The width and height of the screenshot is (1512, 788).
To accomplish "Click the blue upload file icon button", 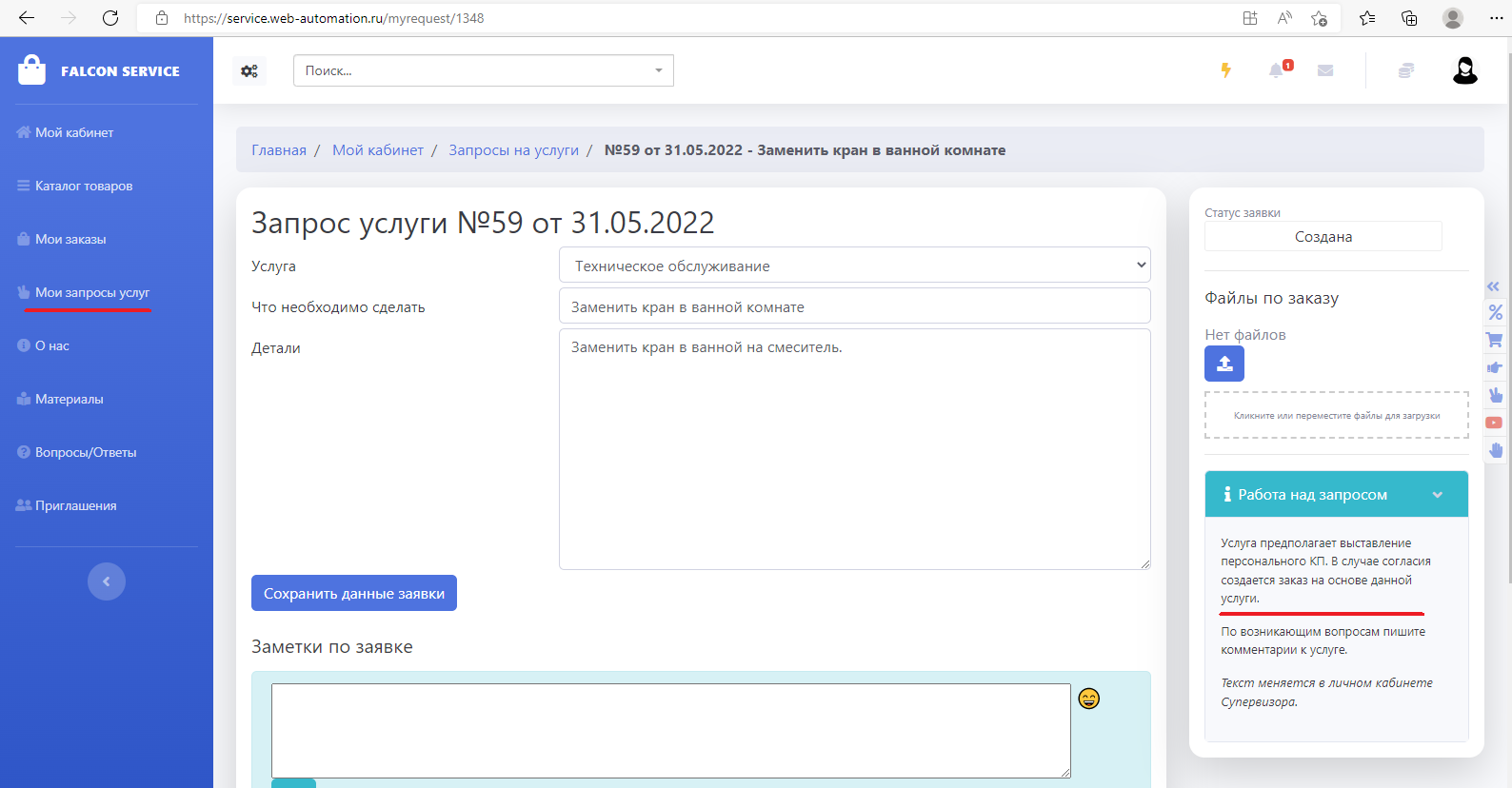I will pyautogui.click(x=1224, y=364).
